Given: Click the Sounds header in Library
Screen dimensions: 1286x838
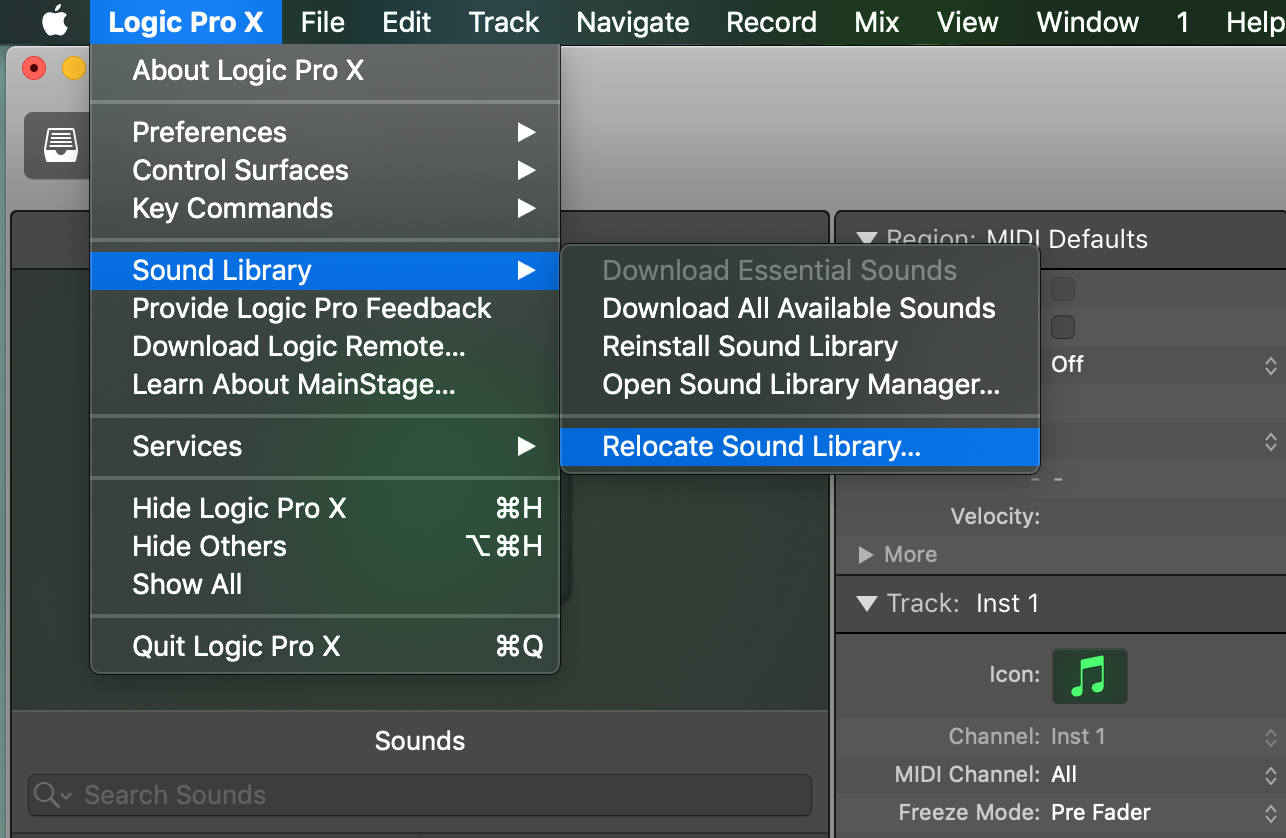Looking at the screenshot, I should click(x=420, y=741).
